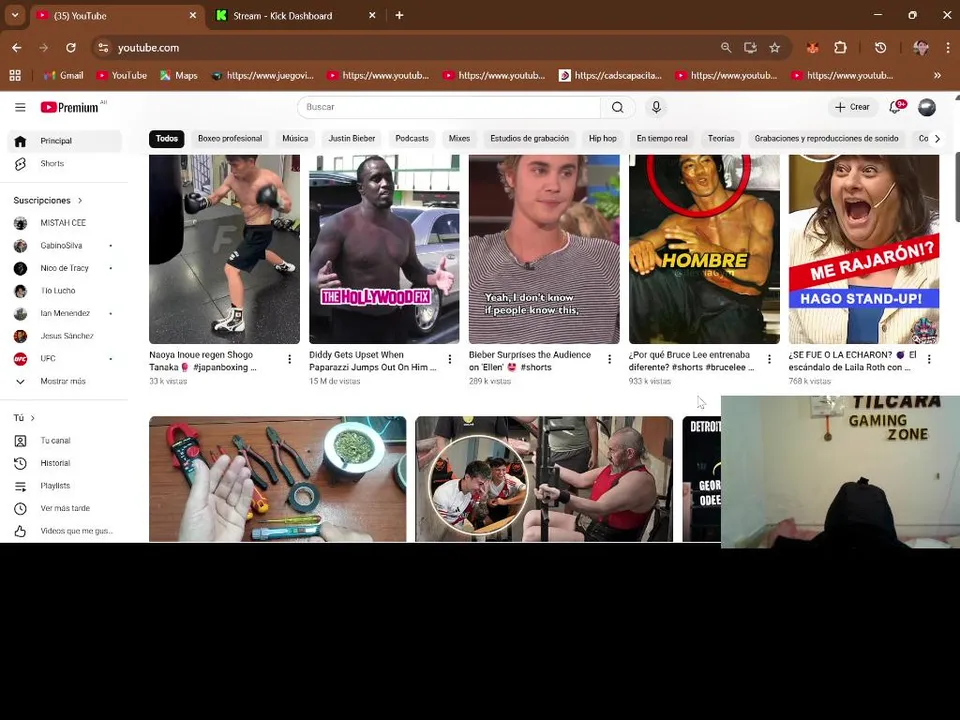Open the tab search dropdown arrow
The height and width of the screenshot is (720, 960).
15,15
